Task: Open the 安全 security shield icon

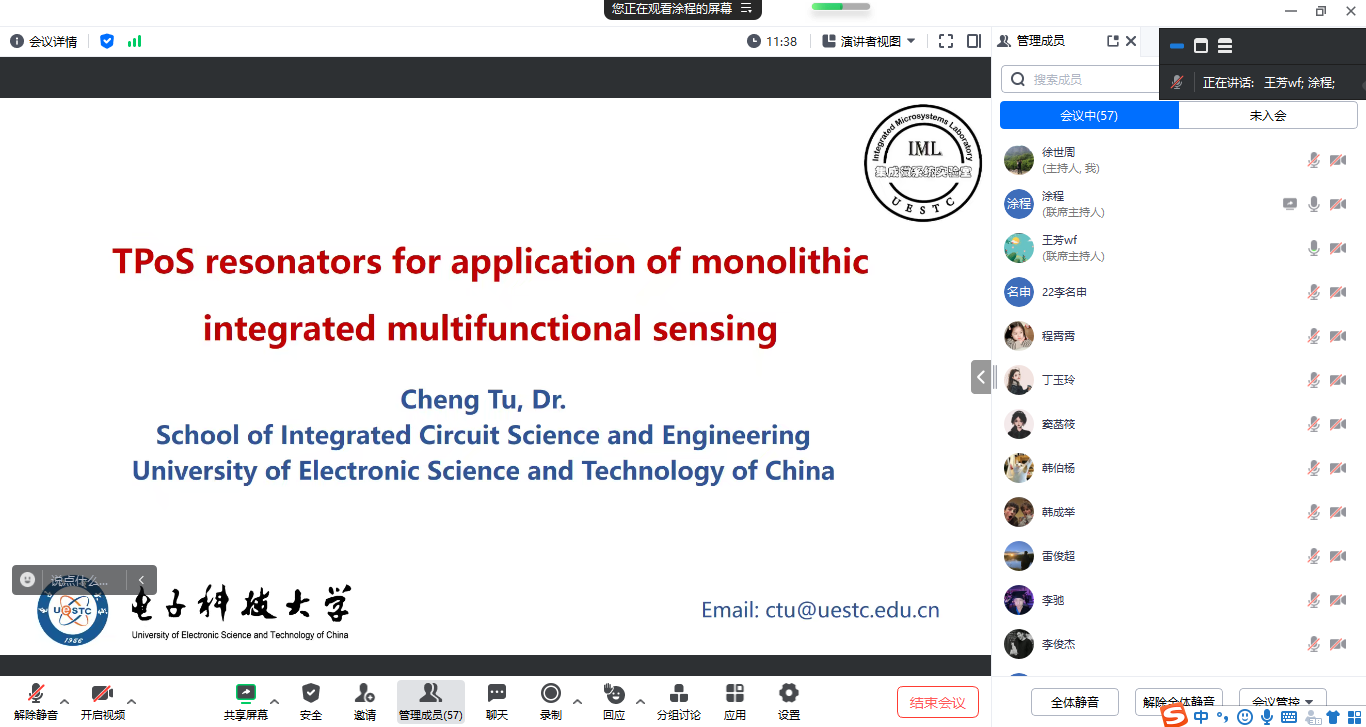Action: point(311,693)
